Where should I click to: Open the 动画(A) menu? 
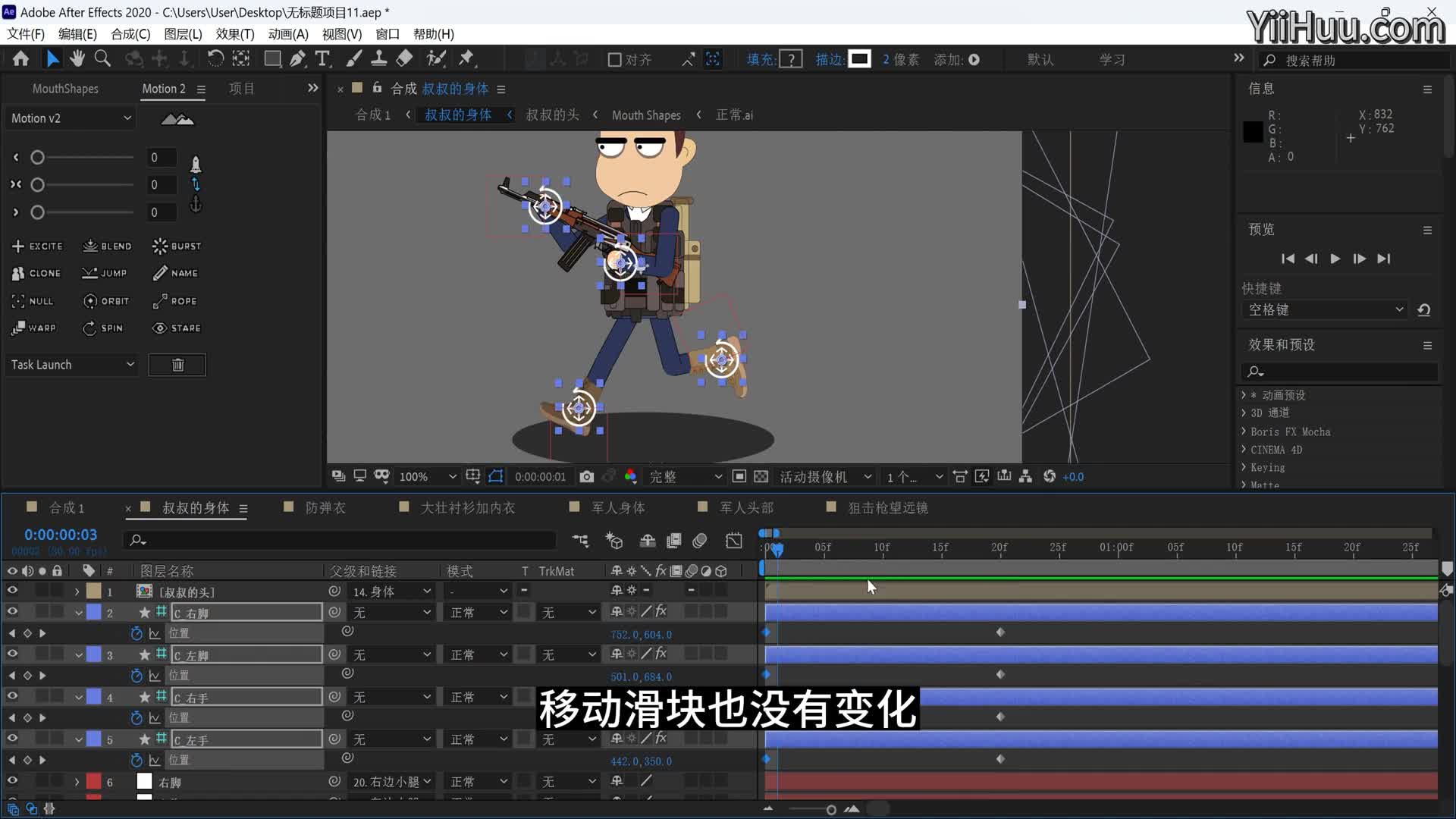288,34
